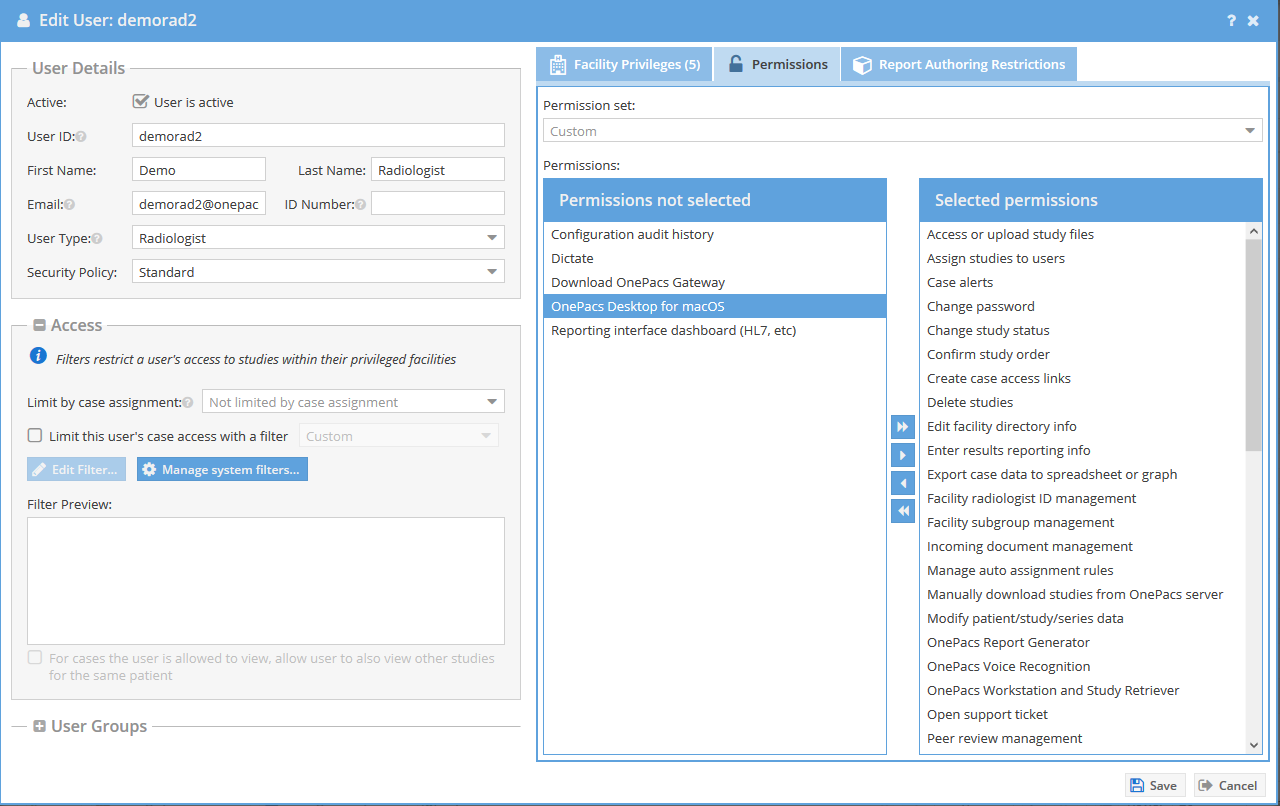Image resolution: width=1280 pixels, height=806 pixels.
Task: Click the Email help icon
Action: pyautogui.click(x=70, y=205)
